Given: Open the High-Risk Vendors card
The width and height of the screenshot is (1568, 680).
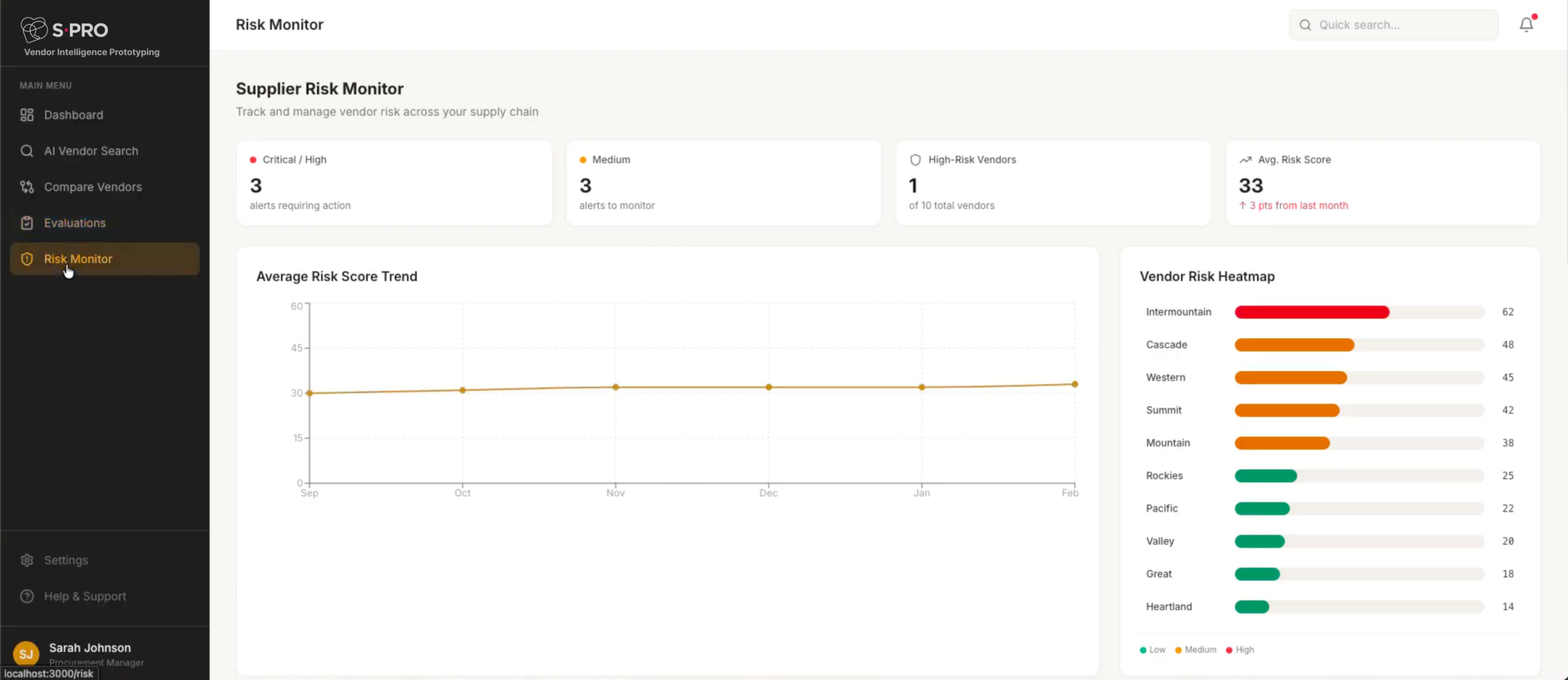Looking at the screenshot, I should coord(1053,183).
